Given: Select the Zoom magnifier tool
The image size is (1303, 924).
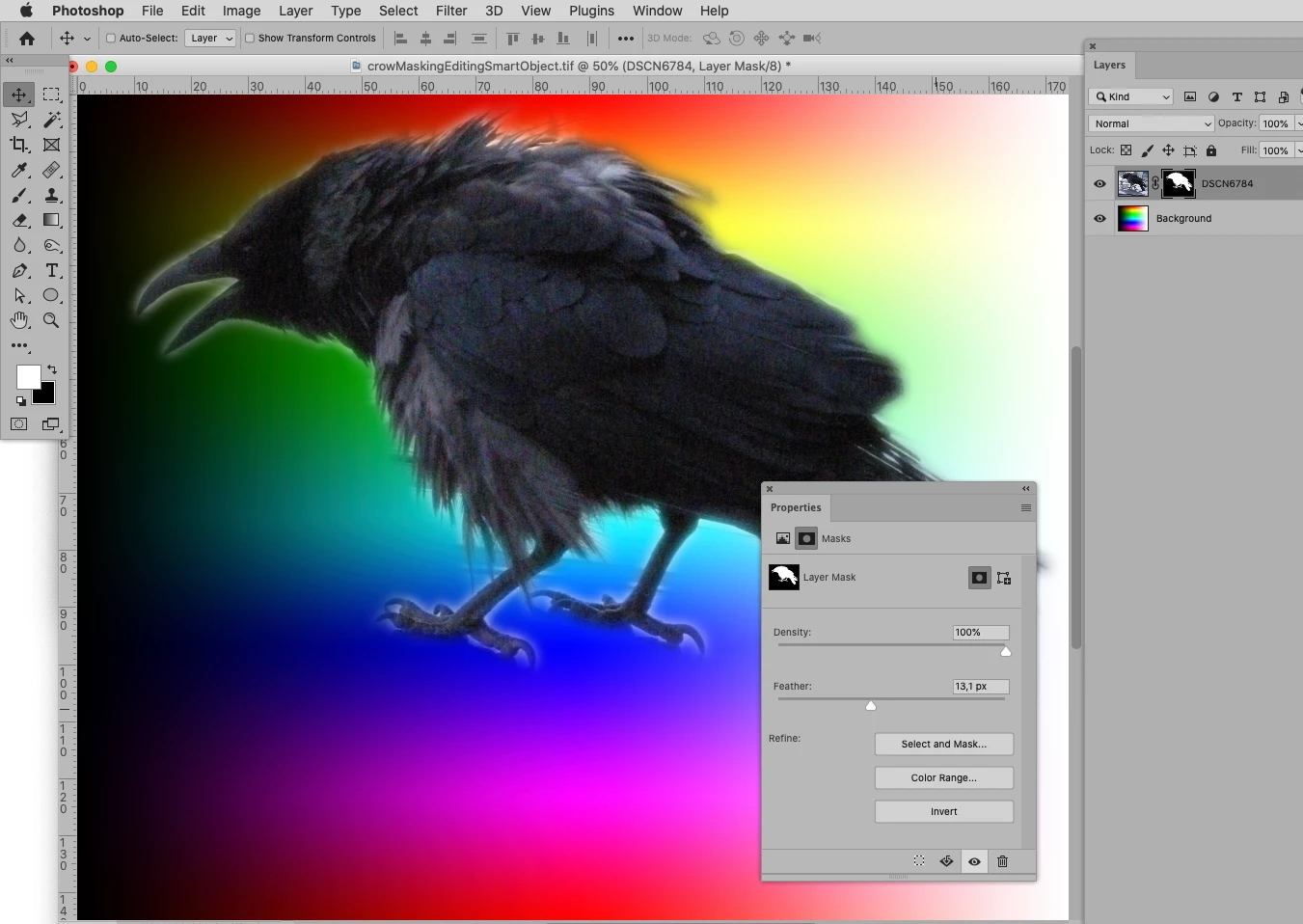Looking at the screenshot, I should (52, 320).
